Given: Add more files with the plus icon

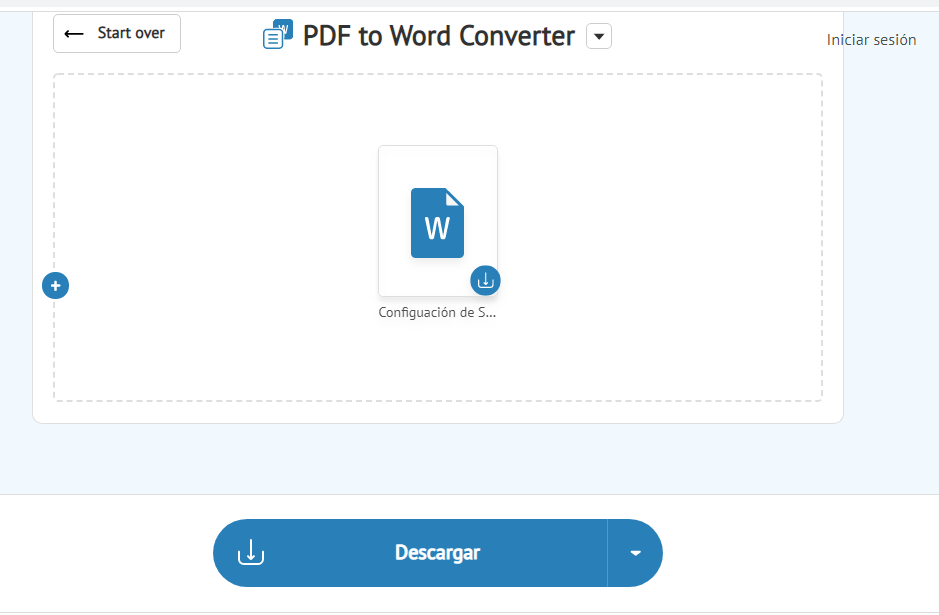Looking at the screenshot, I should 56,286.
